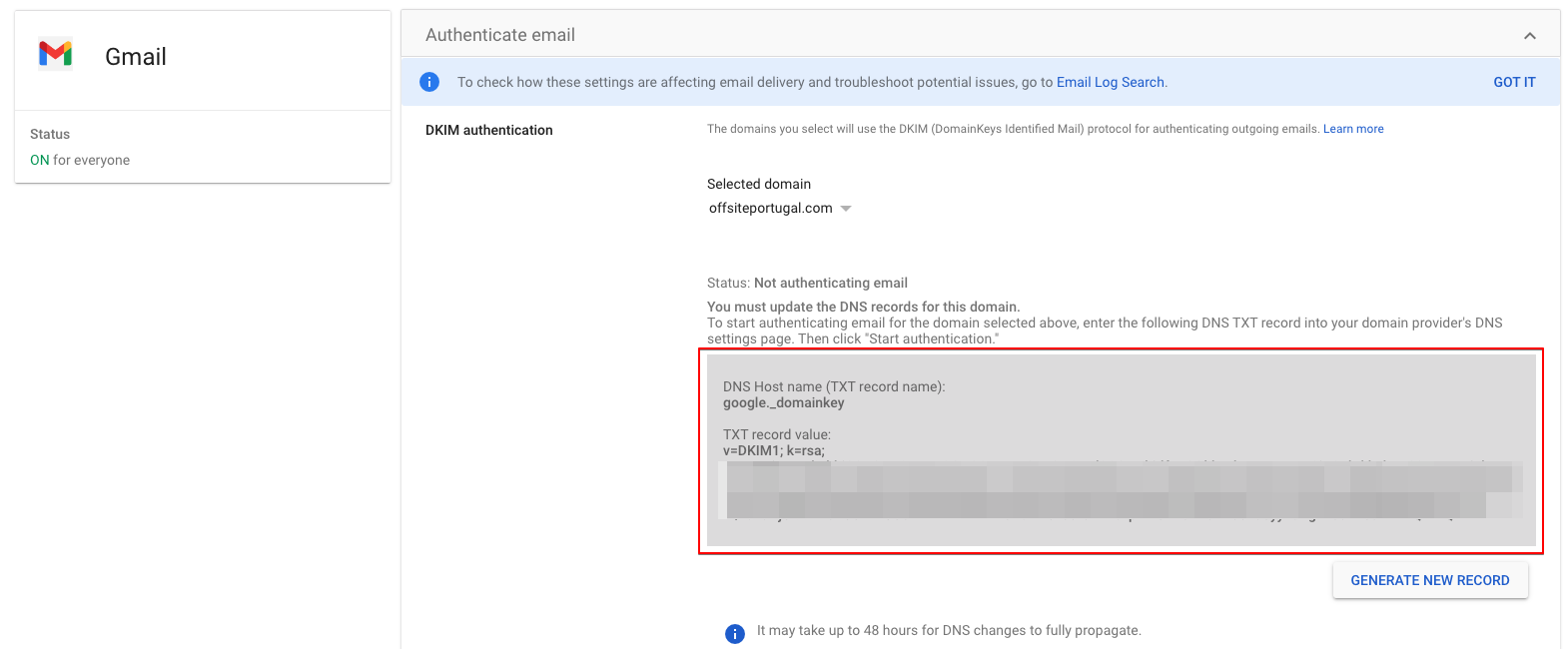Follow the Learn more DKIM link

1353,129
